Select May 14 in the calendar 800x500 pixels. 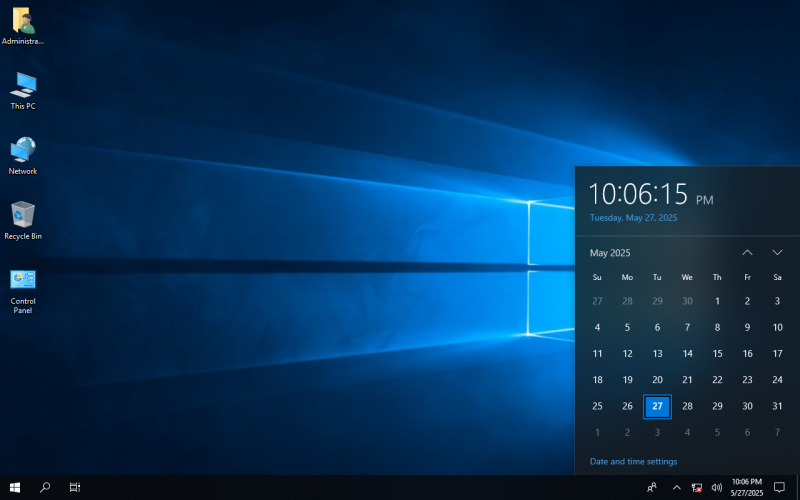pyautogui.click(x=687, y=354)
